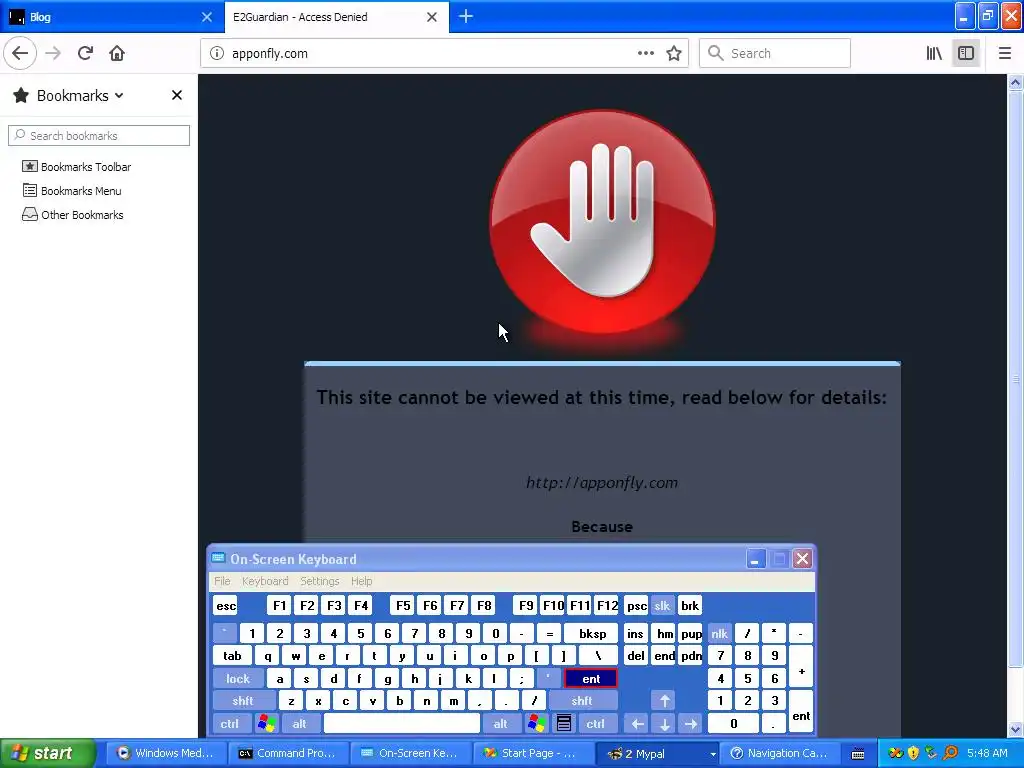Toggle the sidebar view button
The height and width of the screenshot is (768, 1024).
pyautogui.click(x=966, y=54)
